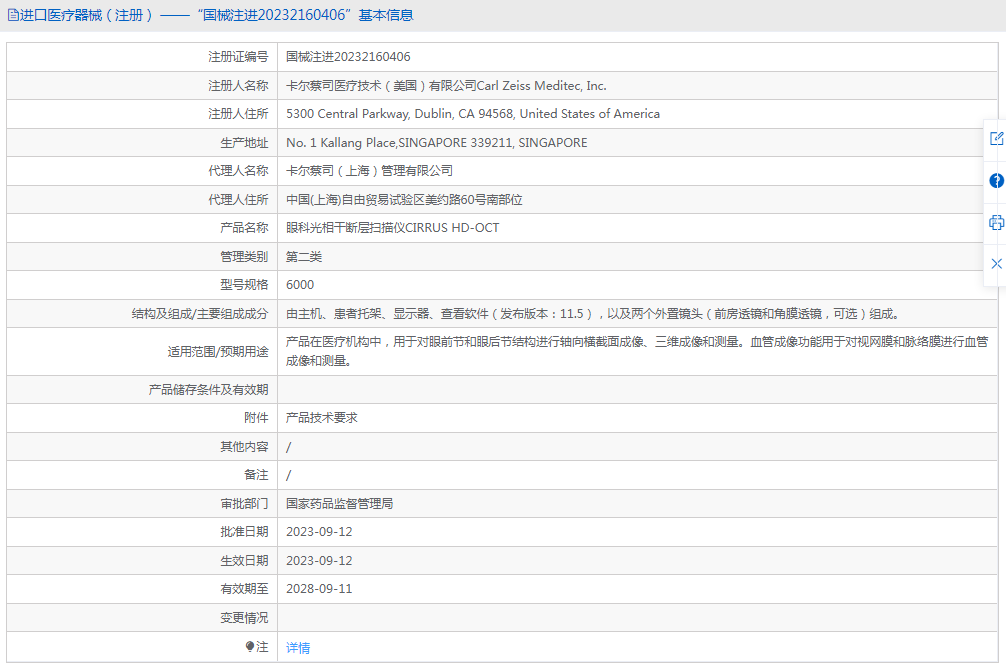Select the expiry date 2028-09-11
This screenshot has height=668, width=1006.
click(x=319, y=589)
